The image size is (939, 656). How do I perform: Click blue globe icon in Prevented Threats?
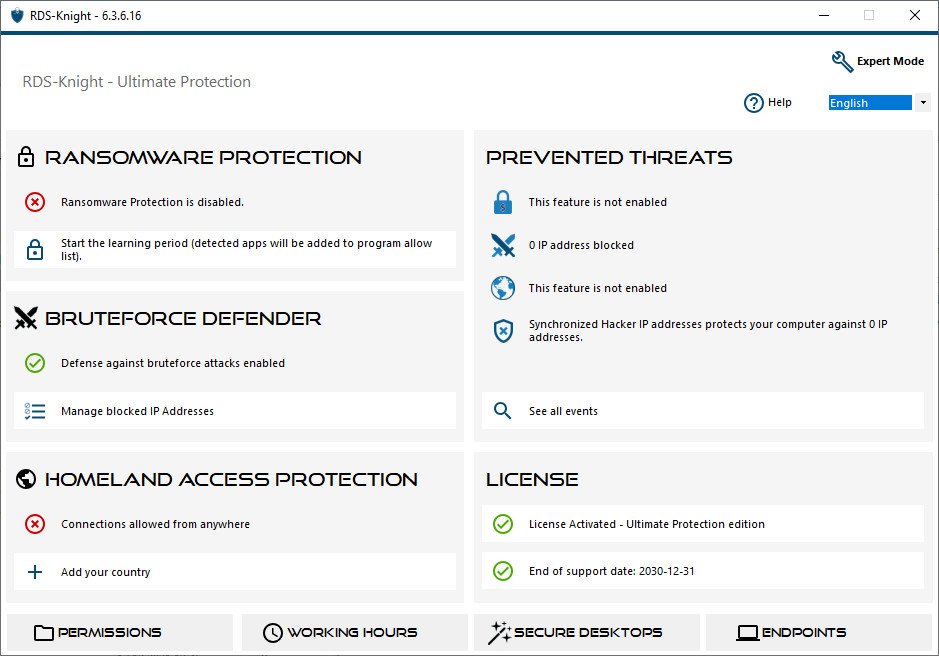502,288
